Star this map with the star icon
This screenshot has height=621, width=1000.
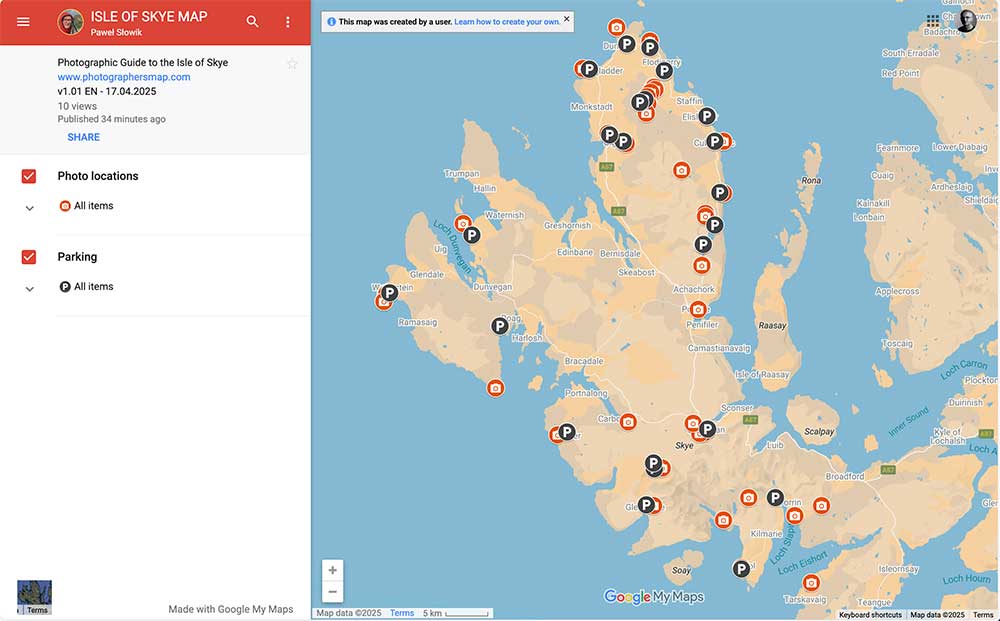tap(292, 64)
